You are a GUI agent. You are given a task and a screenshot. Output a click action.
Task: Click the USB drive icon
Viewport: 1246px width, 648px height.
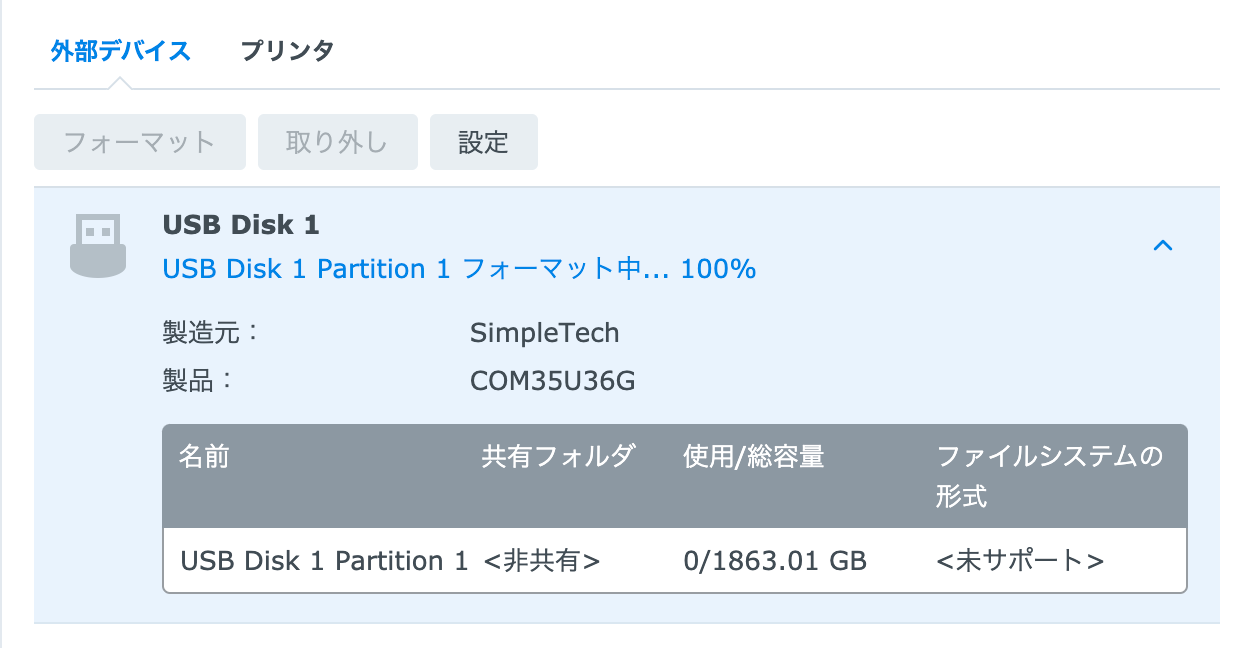click(x=98, y=245)
